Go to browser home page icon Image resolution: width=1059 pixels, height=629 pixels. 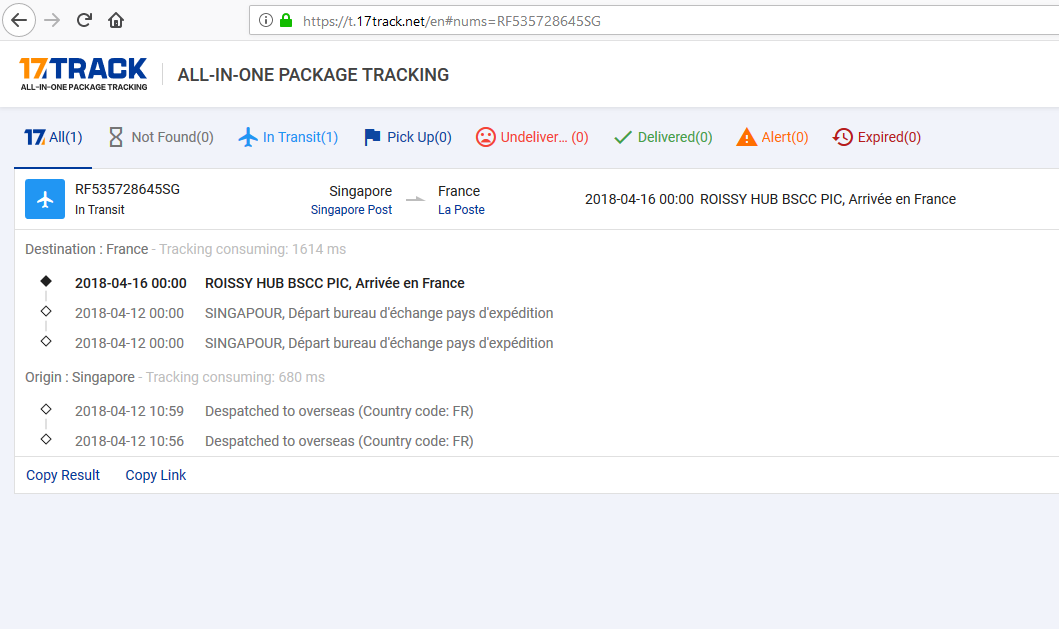[x=116, y=20]
